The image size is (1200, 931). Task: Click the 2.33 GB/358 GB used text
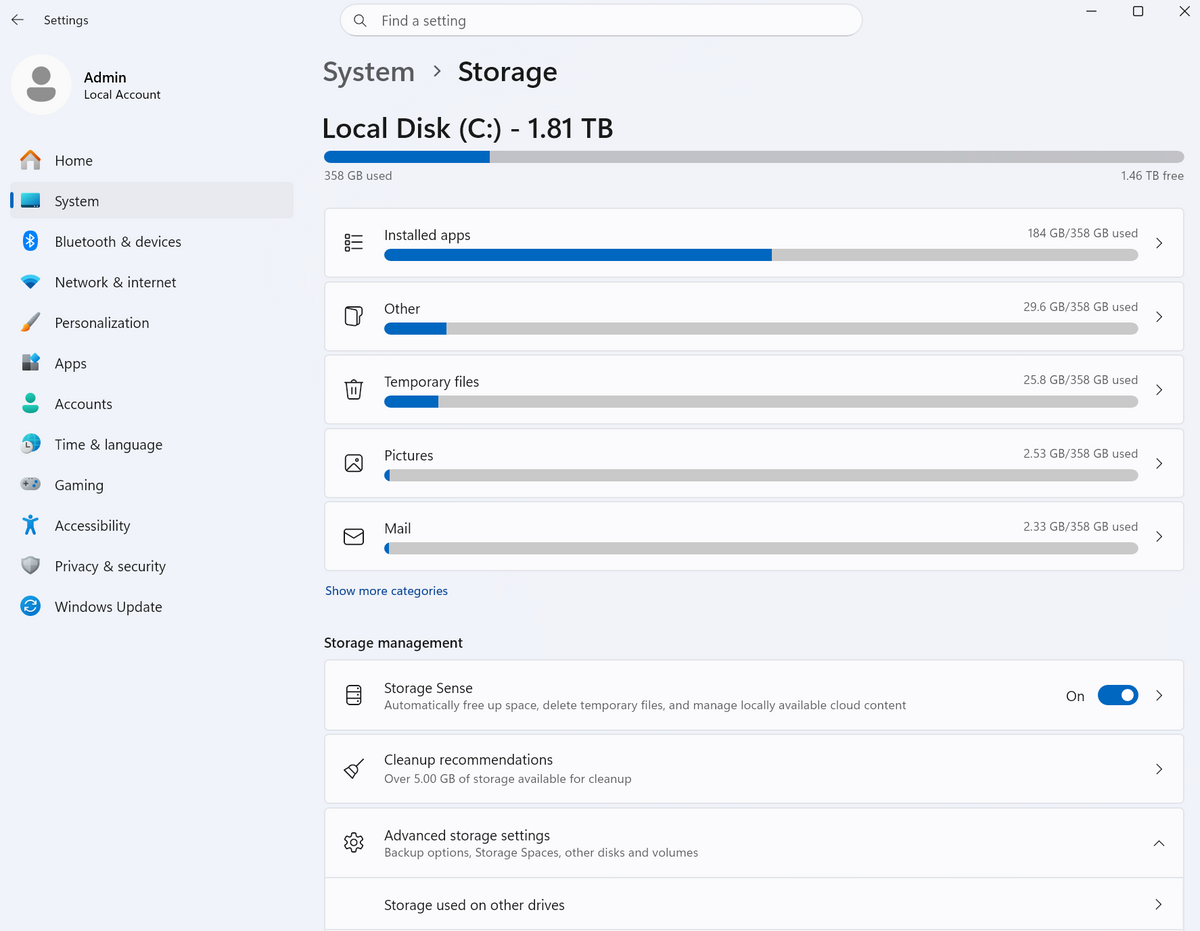pyautogui.click(x=1081, y=526)
